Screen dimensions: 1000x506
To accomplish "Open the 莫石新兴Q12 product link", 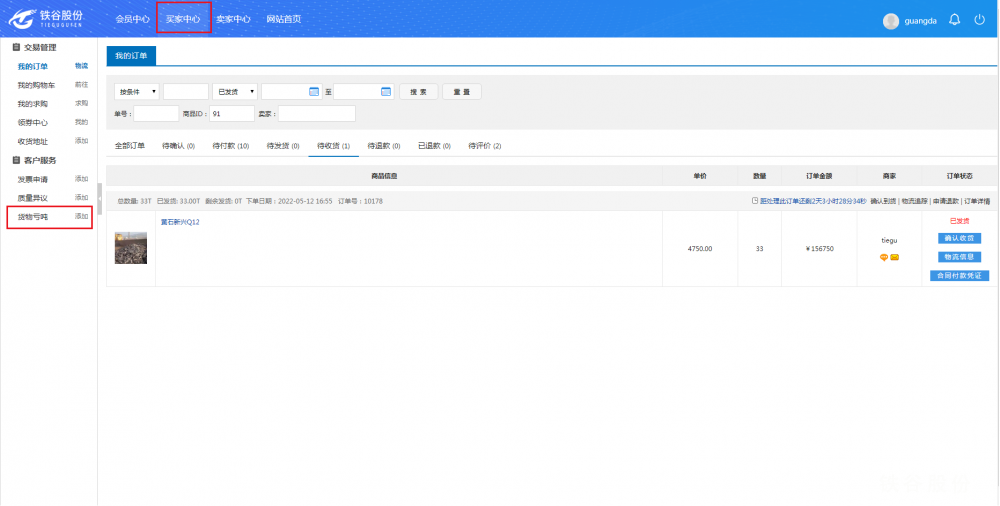I will (x=180, y=222).
